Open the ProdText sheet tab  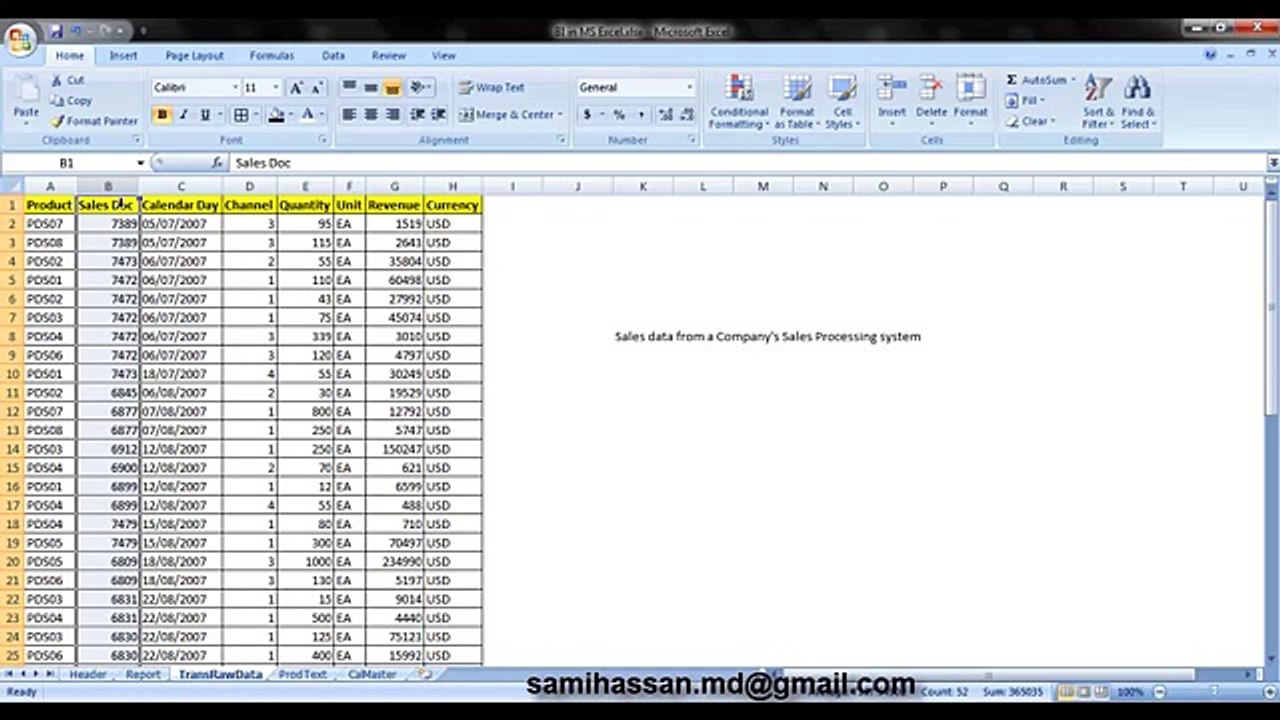302,675
